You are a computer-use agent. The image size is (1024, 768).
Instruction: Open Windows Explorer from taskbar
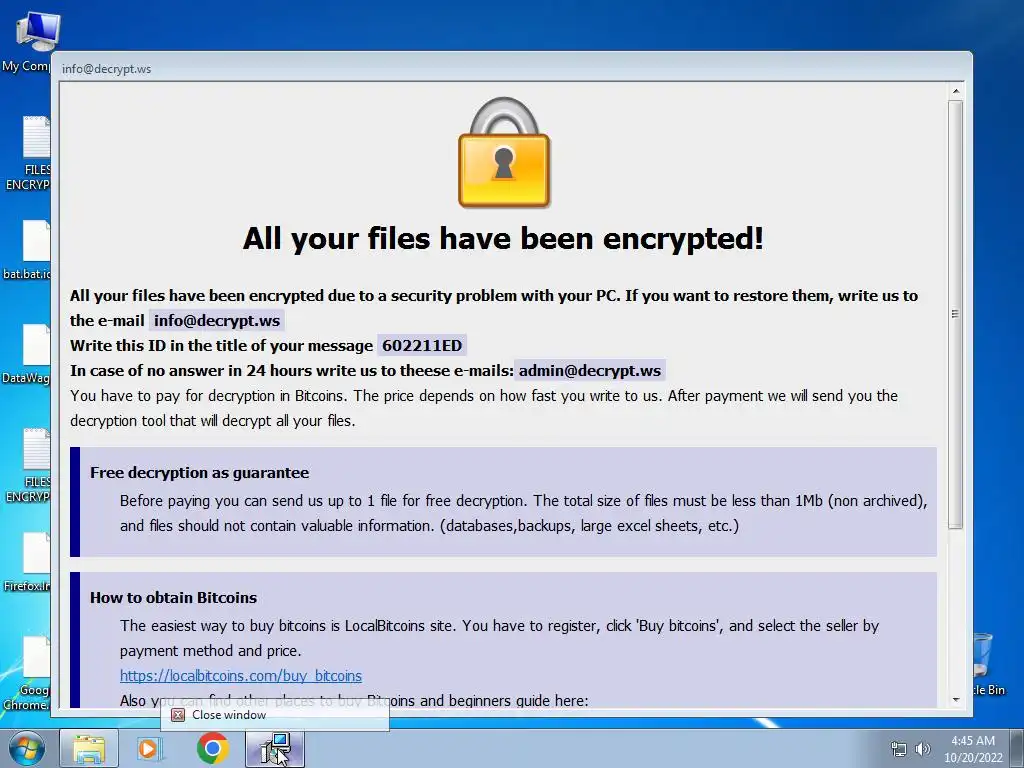89,748
